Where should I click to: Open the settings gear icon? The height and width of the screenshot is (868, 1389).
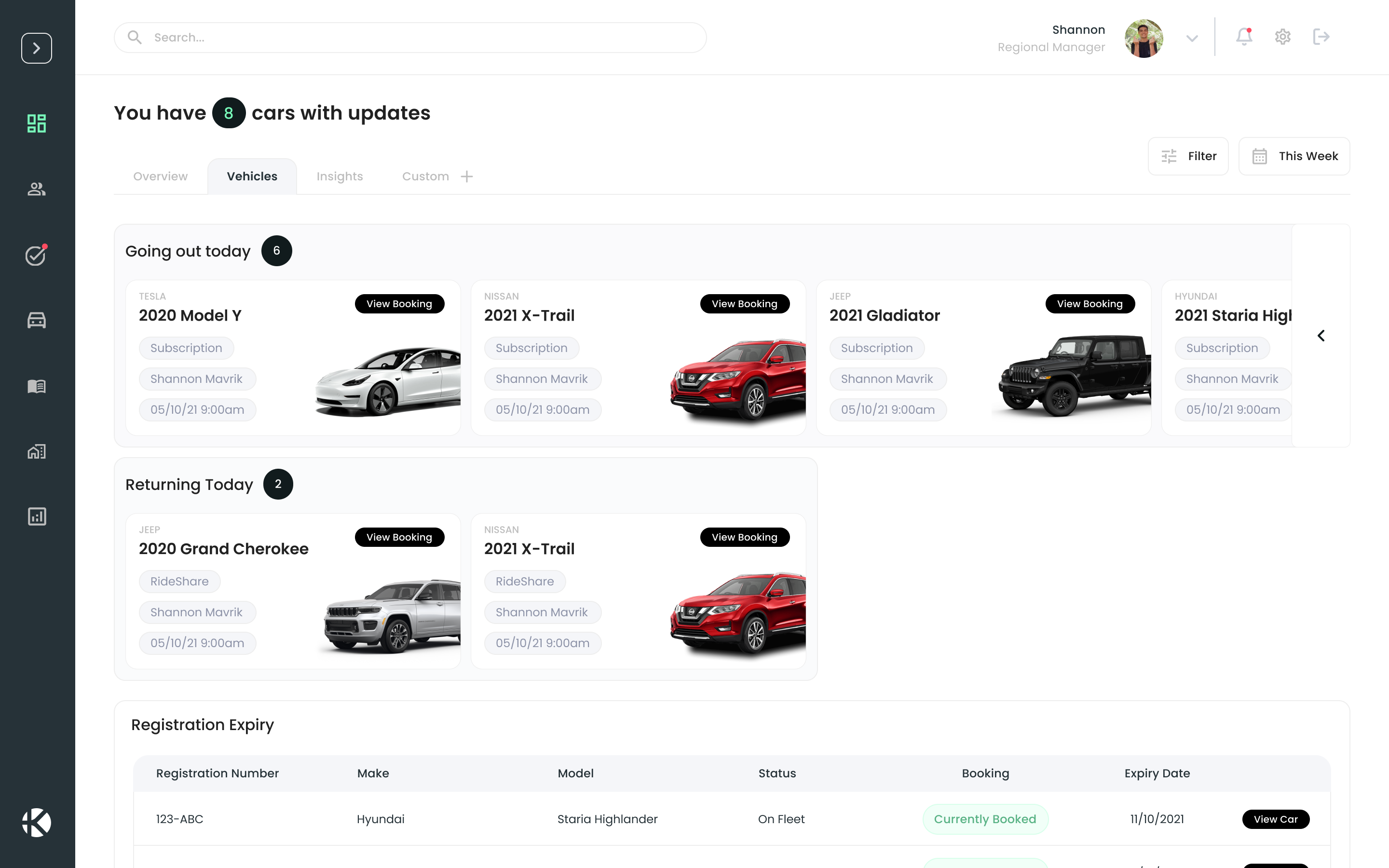coord(1283,37)
